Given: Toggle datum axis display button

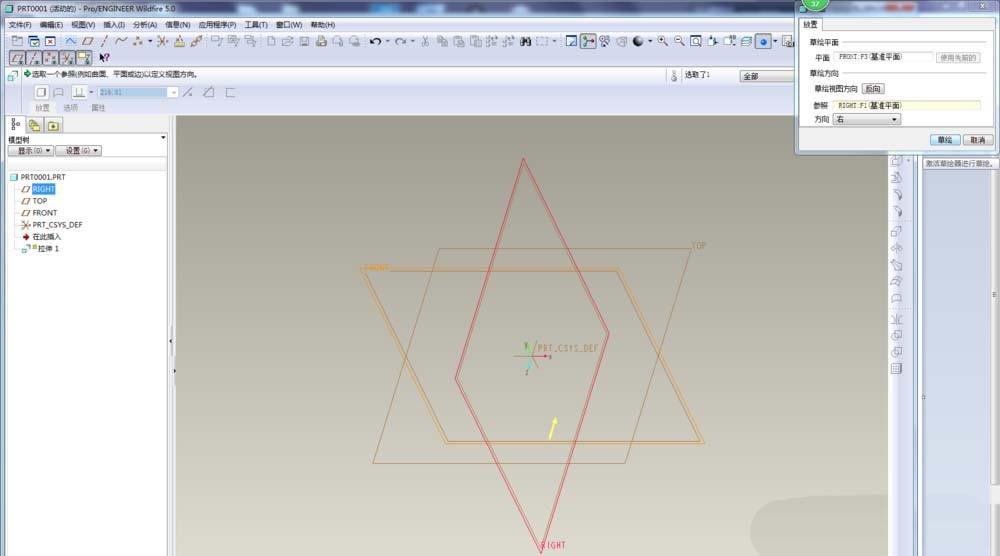Looking at the screenshot, I should point(34,58).
